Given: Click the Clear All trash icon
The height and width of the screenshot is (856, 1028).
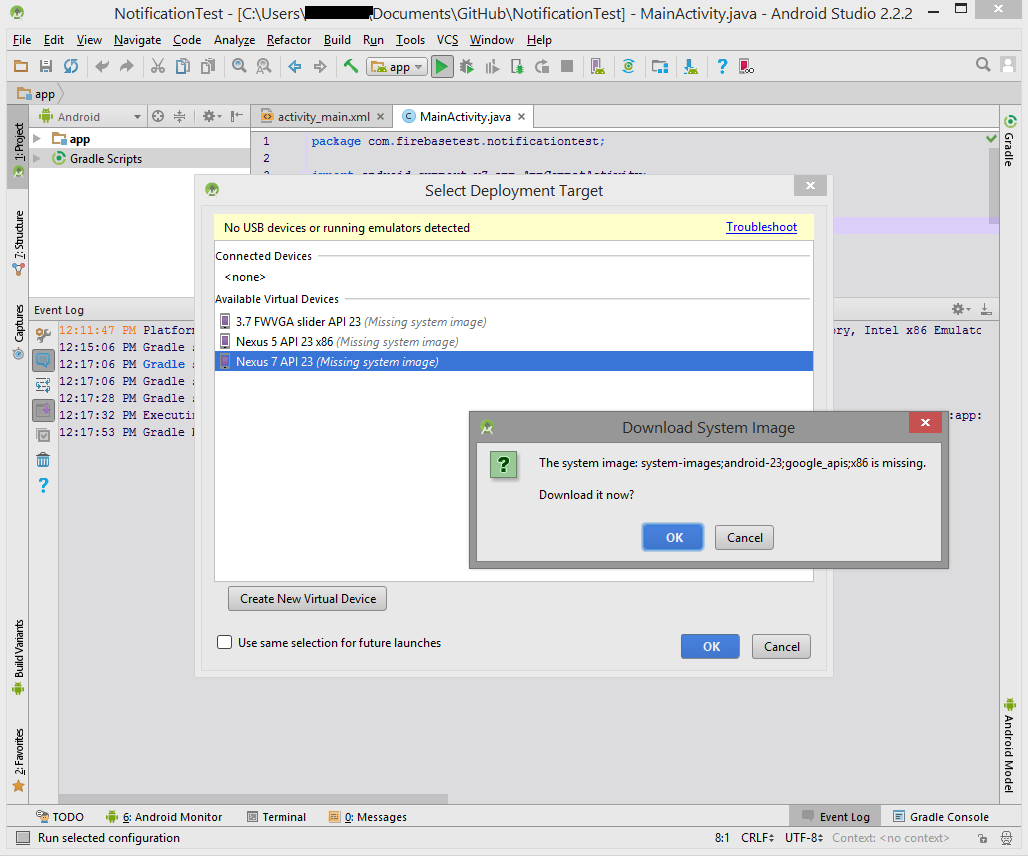Looking at the screenshot, I should click(43, 460).
